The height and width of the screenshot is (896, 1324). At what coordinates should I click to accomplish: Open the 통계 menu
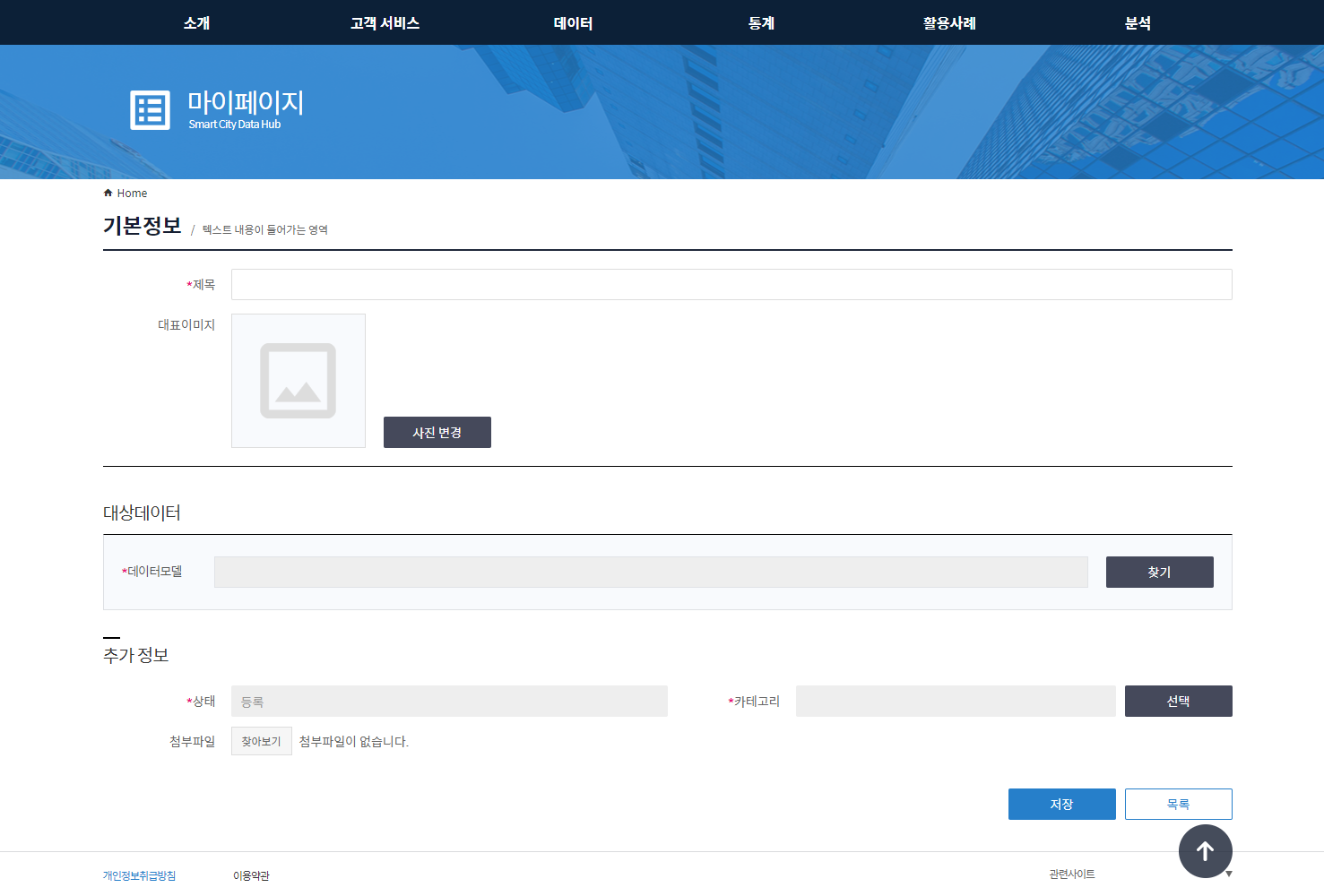[x=761, y=23]
